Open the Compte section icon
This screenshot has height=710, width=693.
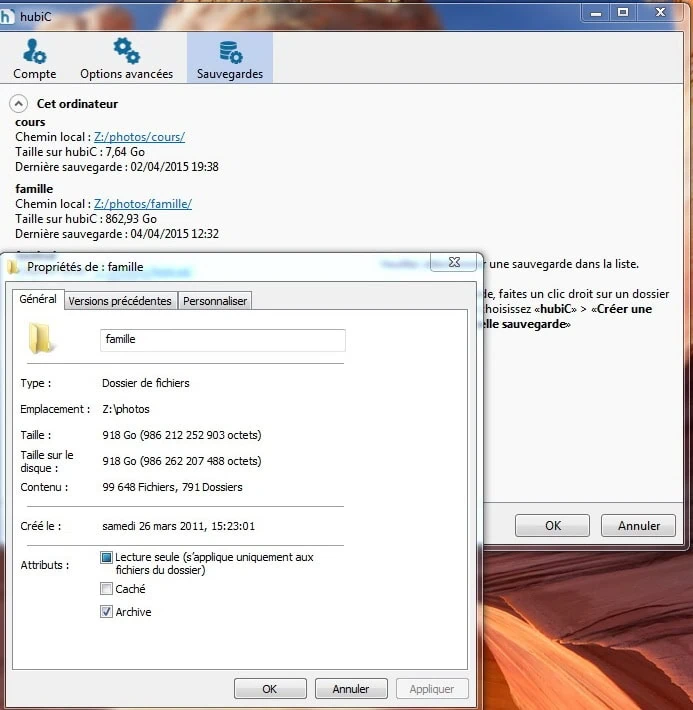click(34, 51)
